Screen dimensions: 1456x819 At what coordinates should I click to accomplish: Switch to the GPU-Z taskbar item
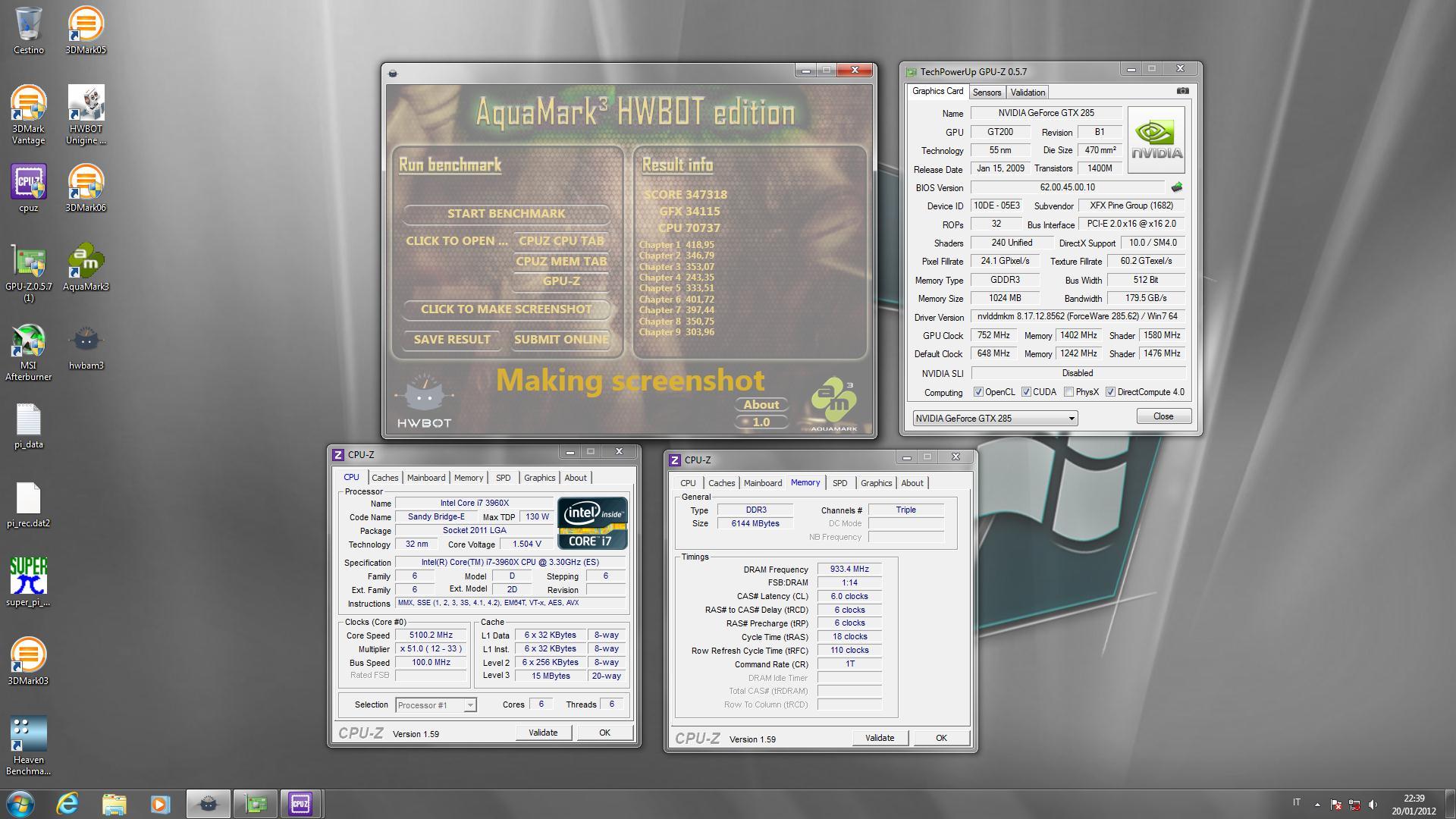pyautogui.click(x=255, y=804)
